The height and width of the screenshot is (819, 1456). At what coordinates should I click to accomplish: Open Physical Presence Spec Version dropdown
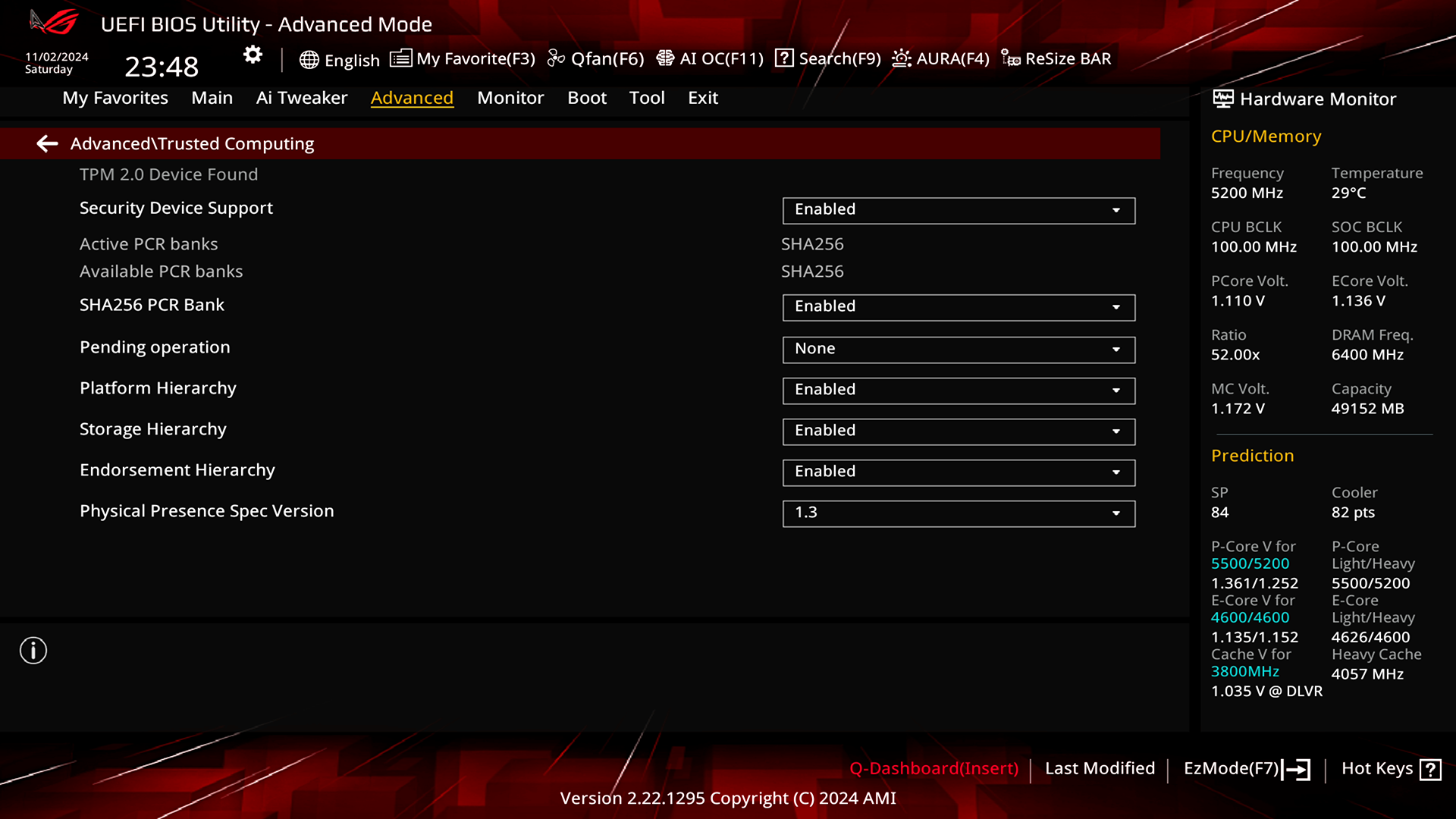click(959, 513)
